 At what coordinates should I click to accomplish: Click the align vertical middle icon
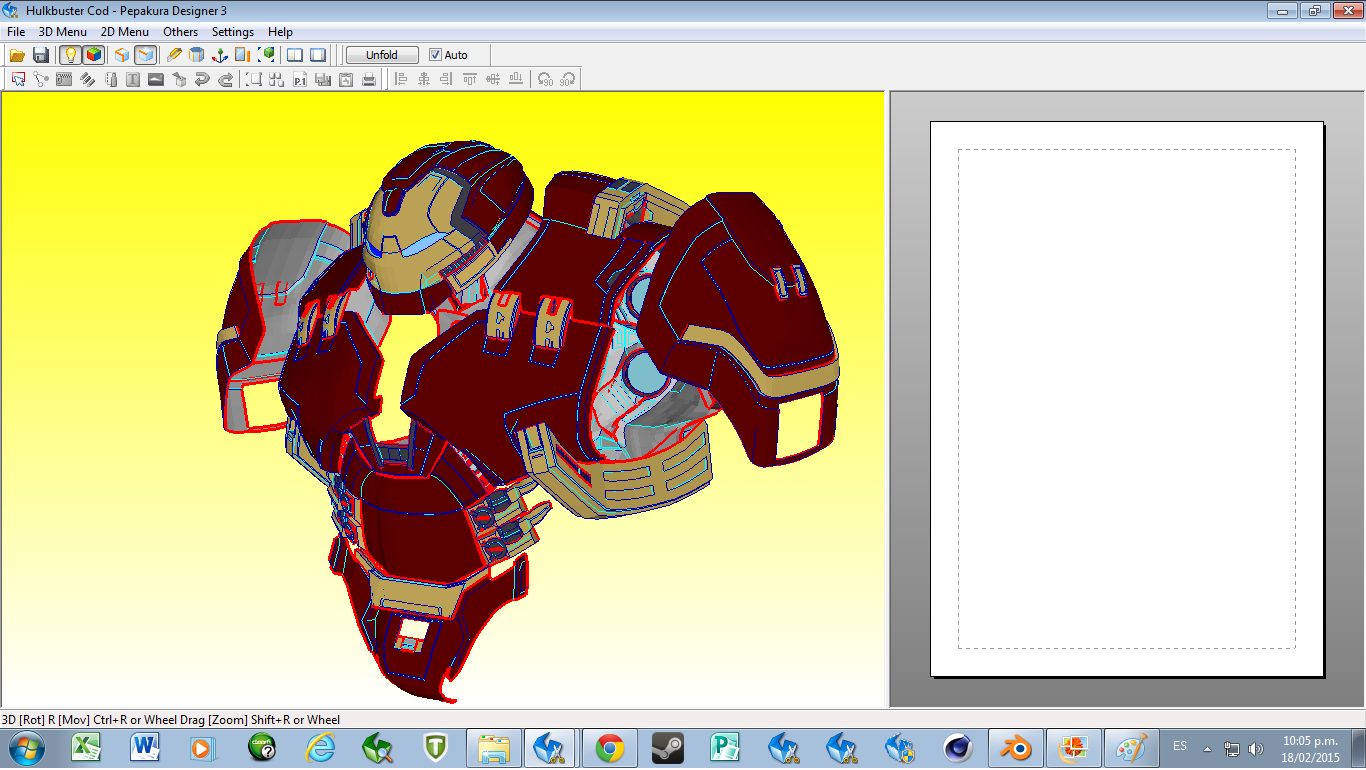[493, 79]
